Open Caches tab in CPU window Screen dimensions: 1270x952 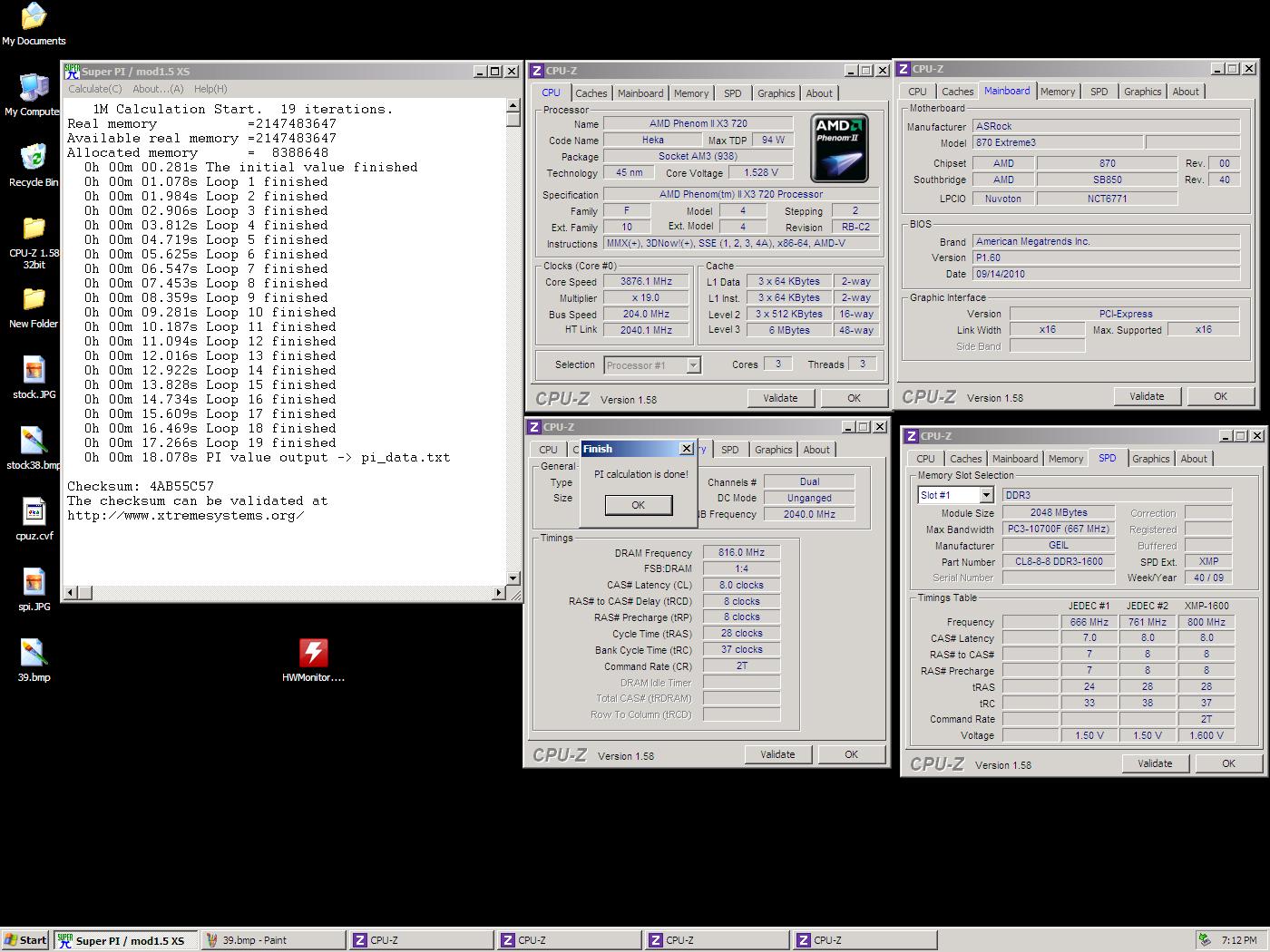pyautogui.click(x=591, y=93)
